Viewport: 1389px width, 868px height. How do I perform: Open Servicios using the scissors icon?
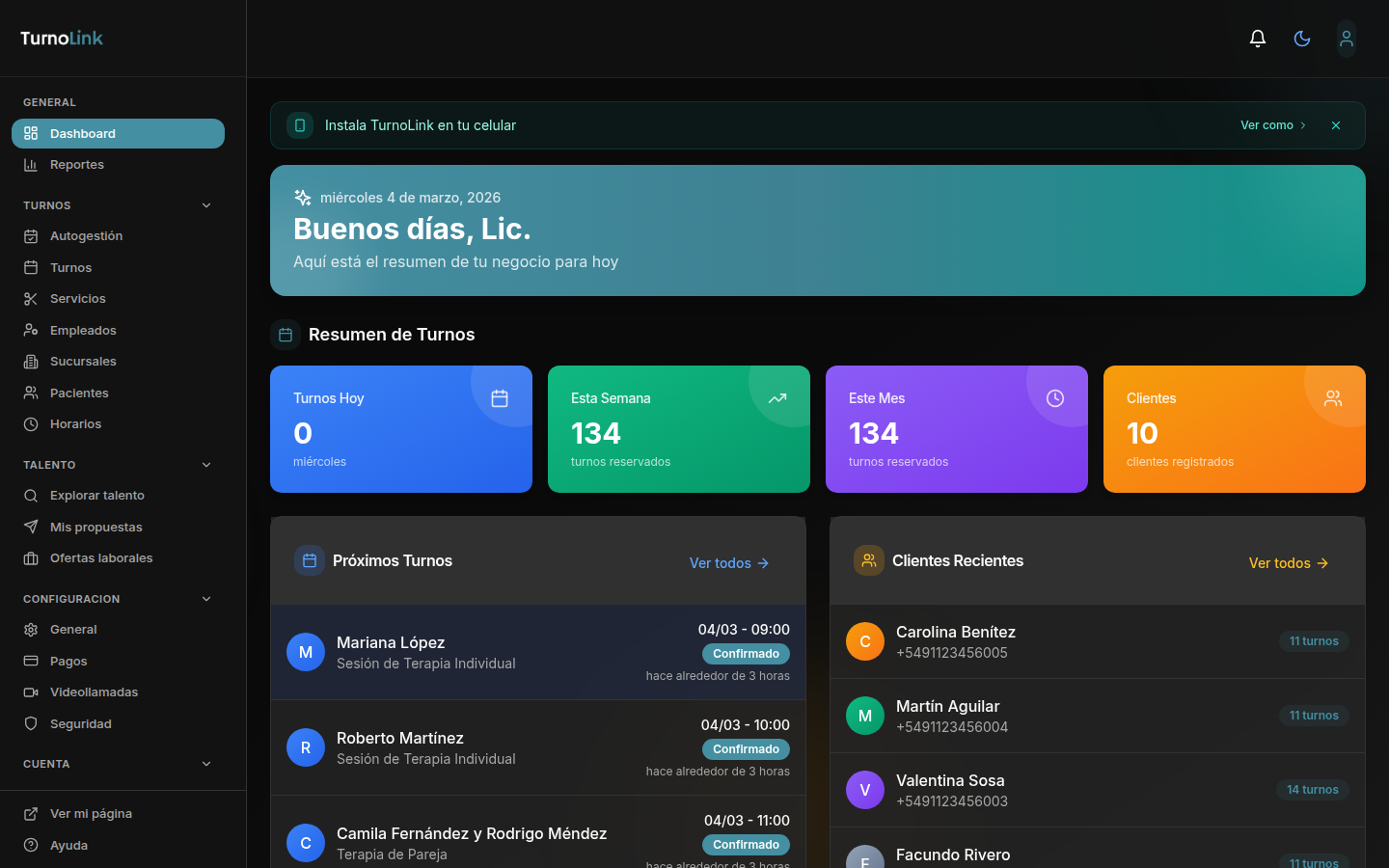[x=31, y=298]
